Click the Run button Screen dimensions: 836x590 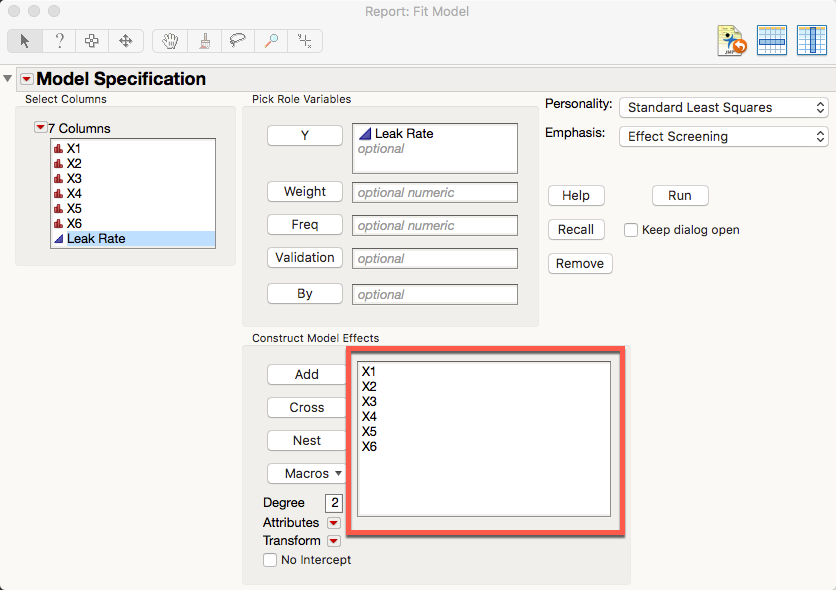coord(680,195)
